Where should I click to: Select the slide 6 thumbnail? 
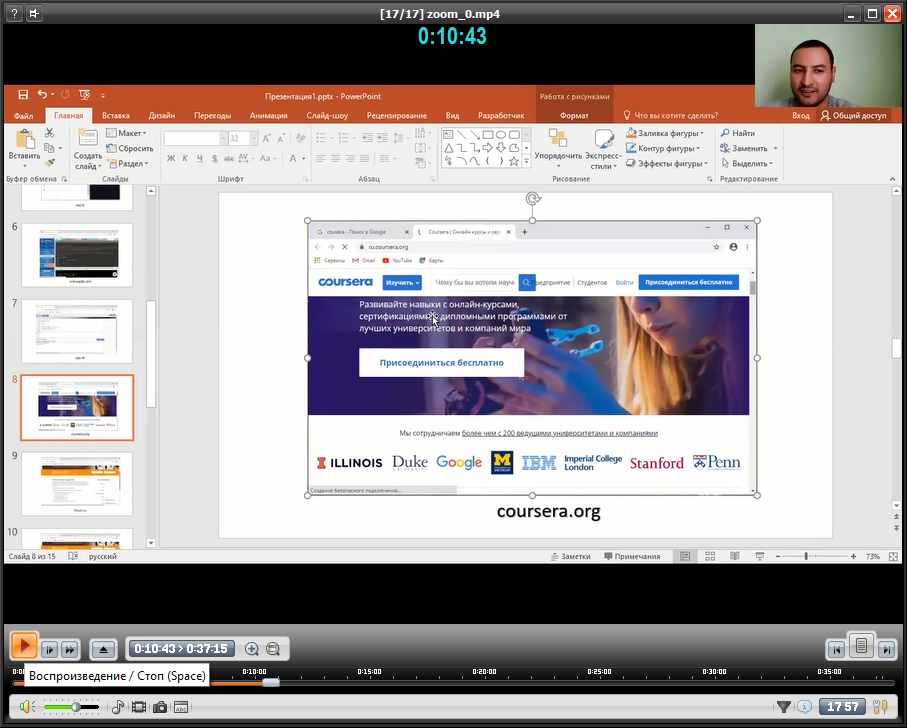pos(77,255)
